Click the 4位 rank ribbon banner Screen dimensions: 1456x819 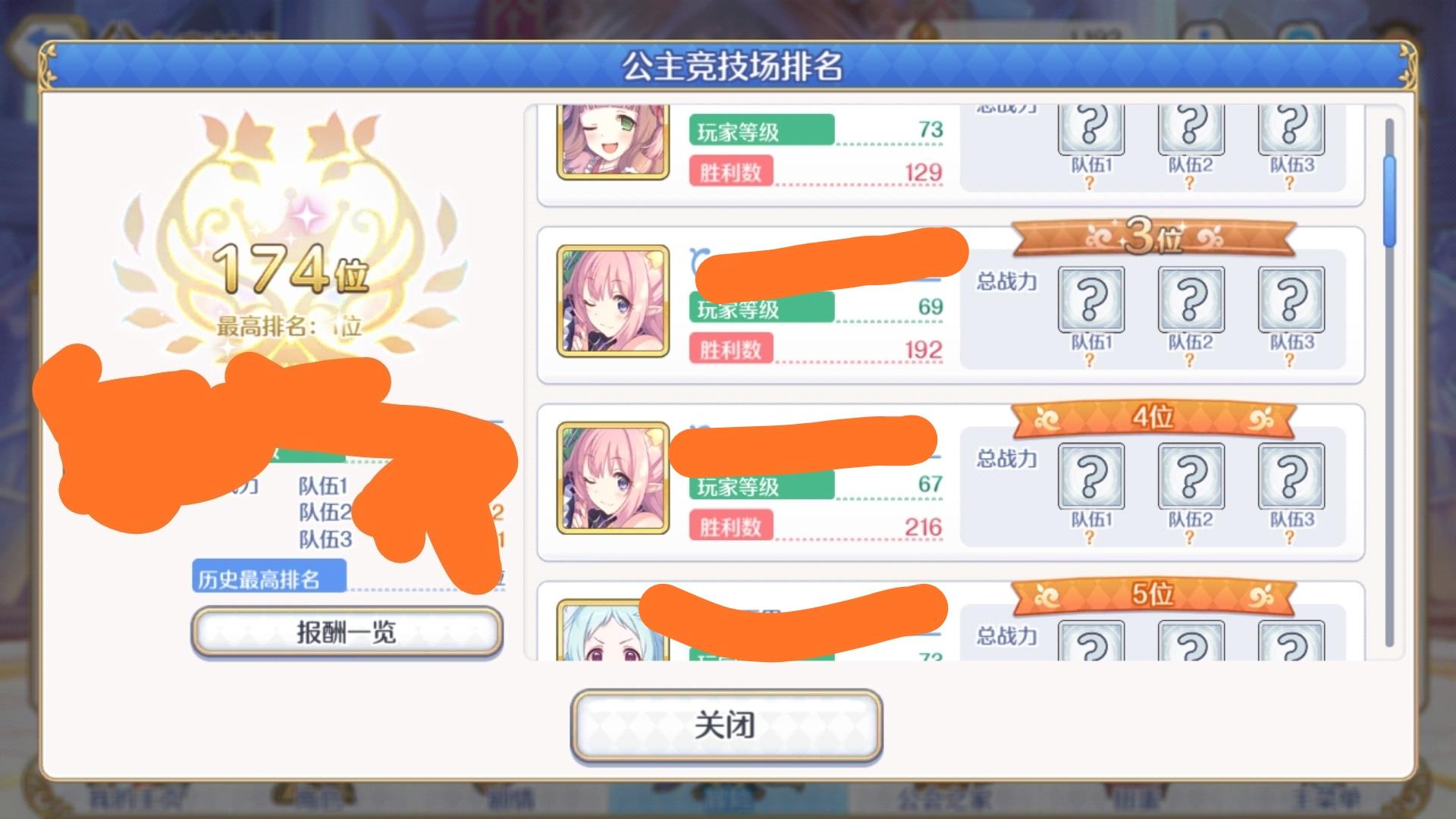pos(1153,418)
